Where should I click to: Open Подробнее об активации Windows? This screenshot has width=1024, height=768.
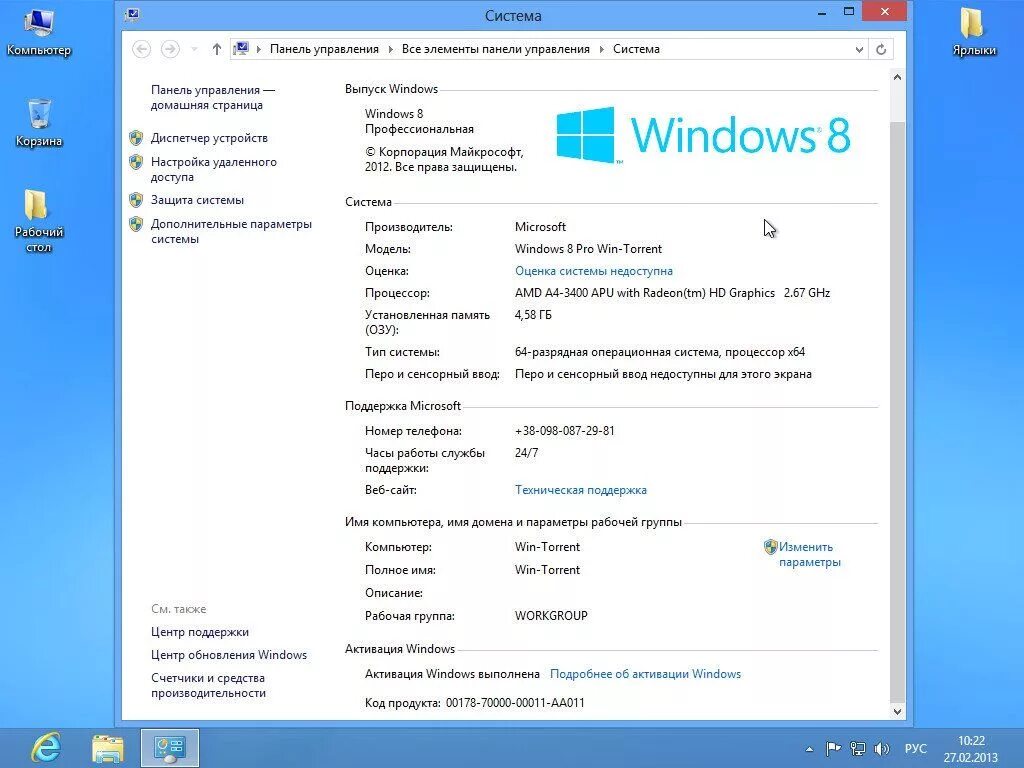(x=645, y=674)
